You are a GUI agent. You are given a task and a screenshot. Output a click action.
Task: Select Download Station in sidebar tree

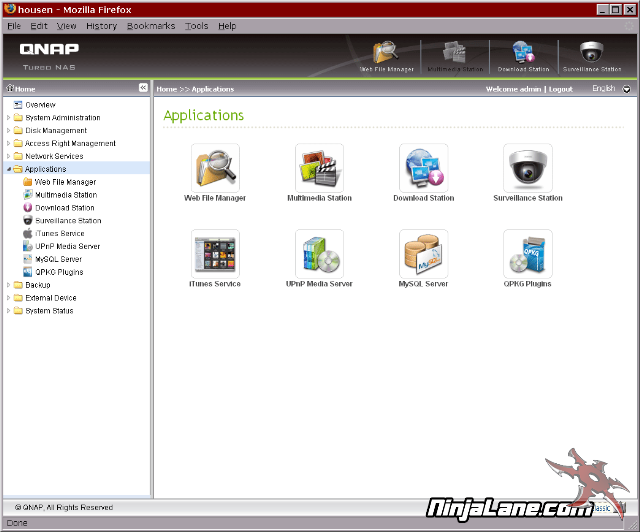[x=64, y=207]
